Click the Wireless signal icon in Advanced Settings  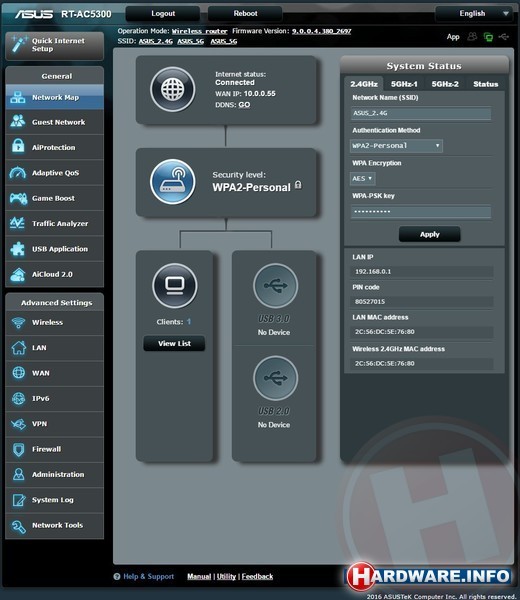point(18,322)
